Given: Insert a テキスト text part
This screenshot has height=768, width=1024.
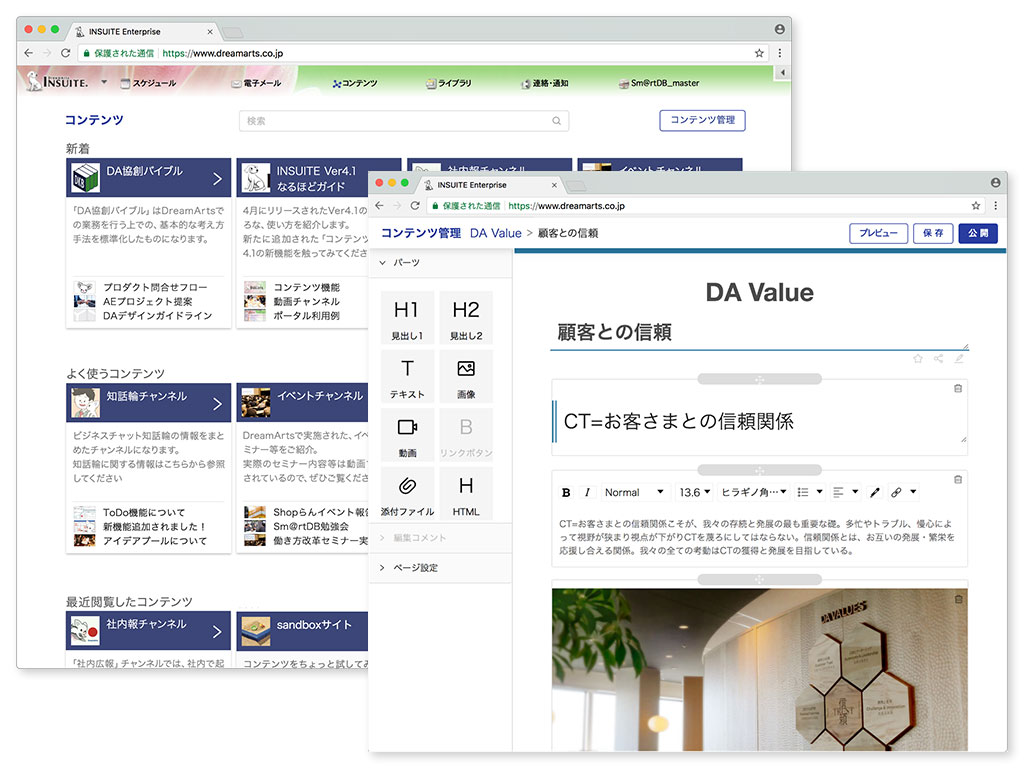Looking at the screenshot, I should (407, 376).
